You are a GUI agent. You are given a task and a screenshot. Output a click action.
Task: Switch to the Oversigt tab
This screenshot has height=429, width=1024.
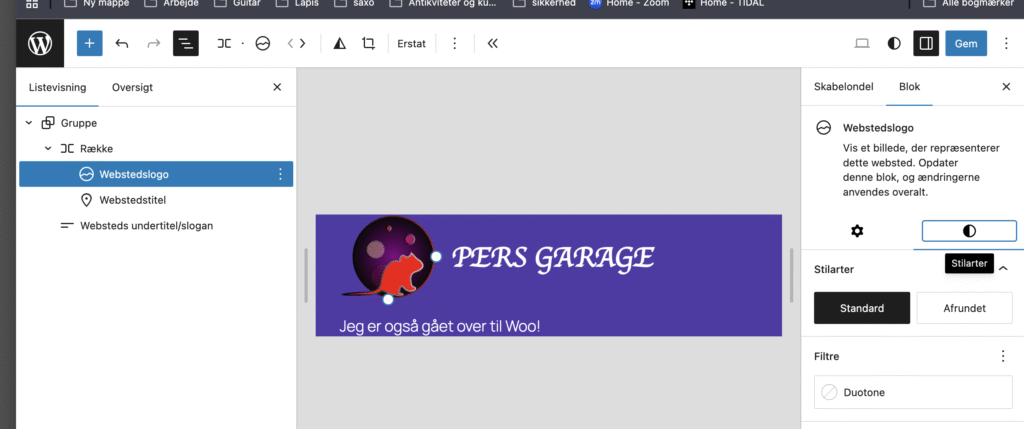pos(132,87)
